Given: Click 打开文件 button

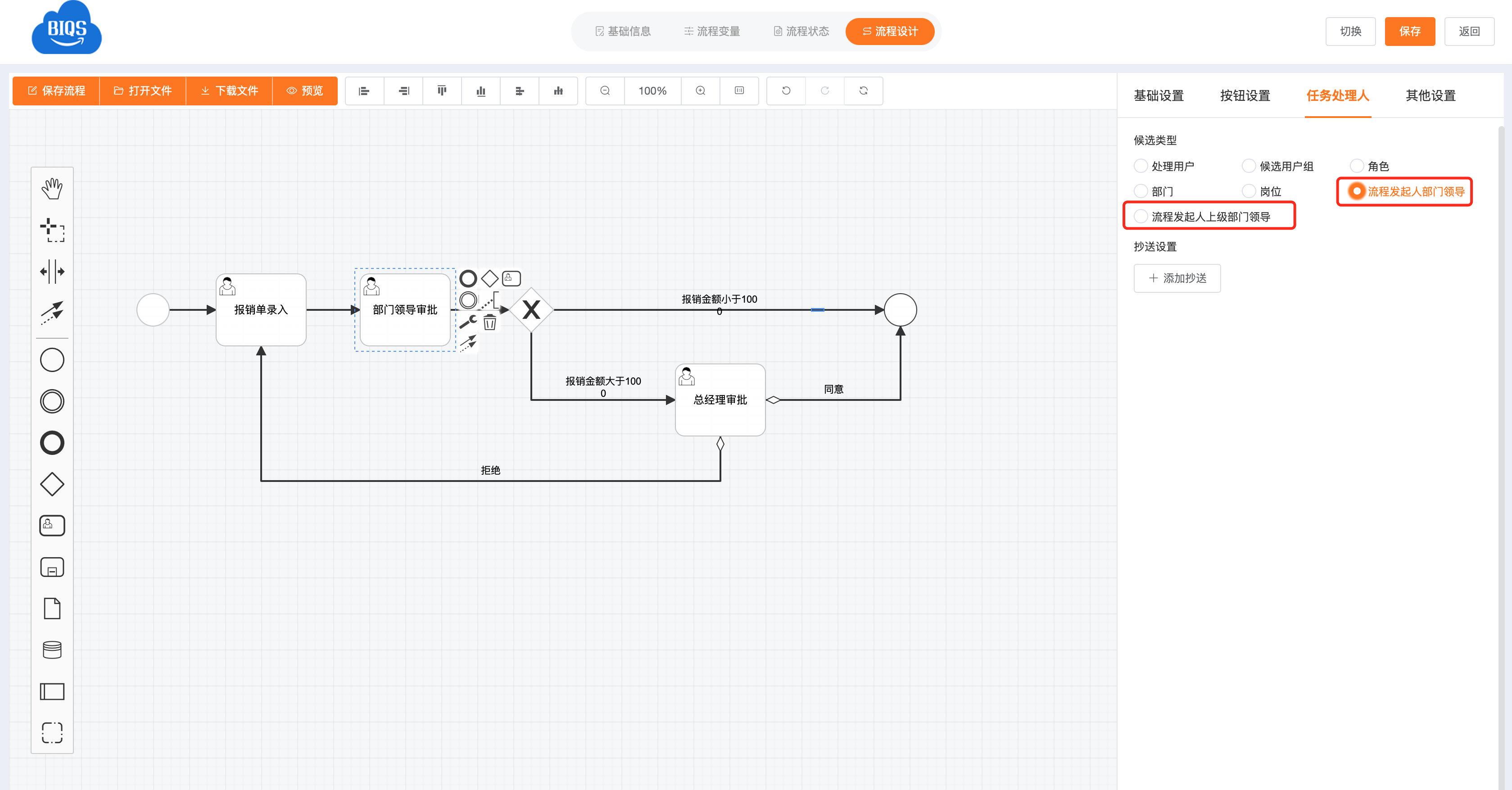Looking at the screenshot, I should (143, 91).
